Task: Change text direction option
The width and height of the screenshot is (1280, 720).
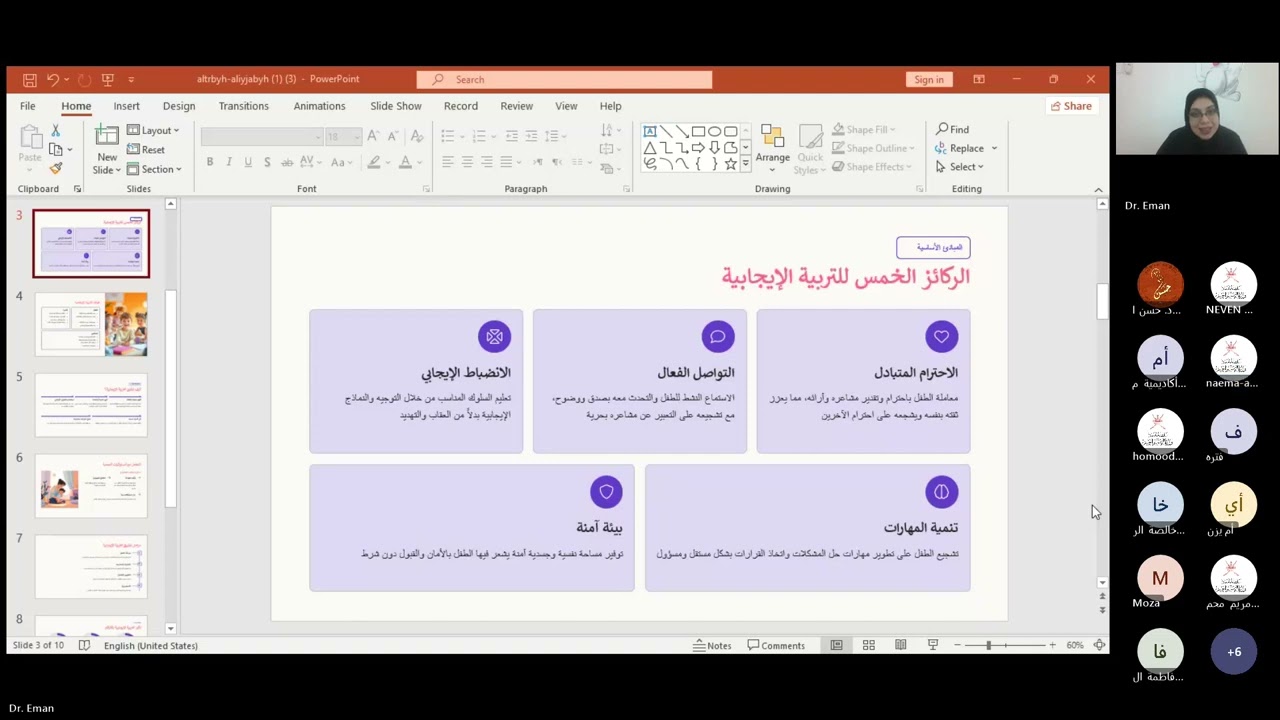Action: pyautogui.click(x=609, y=131)
